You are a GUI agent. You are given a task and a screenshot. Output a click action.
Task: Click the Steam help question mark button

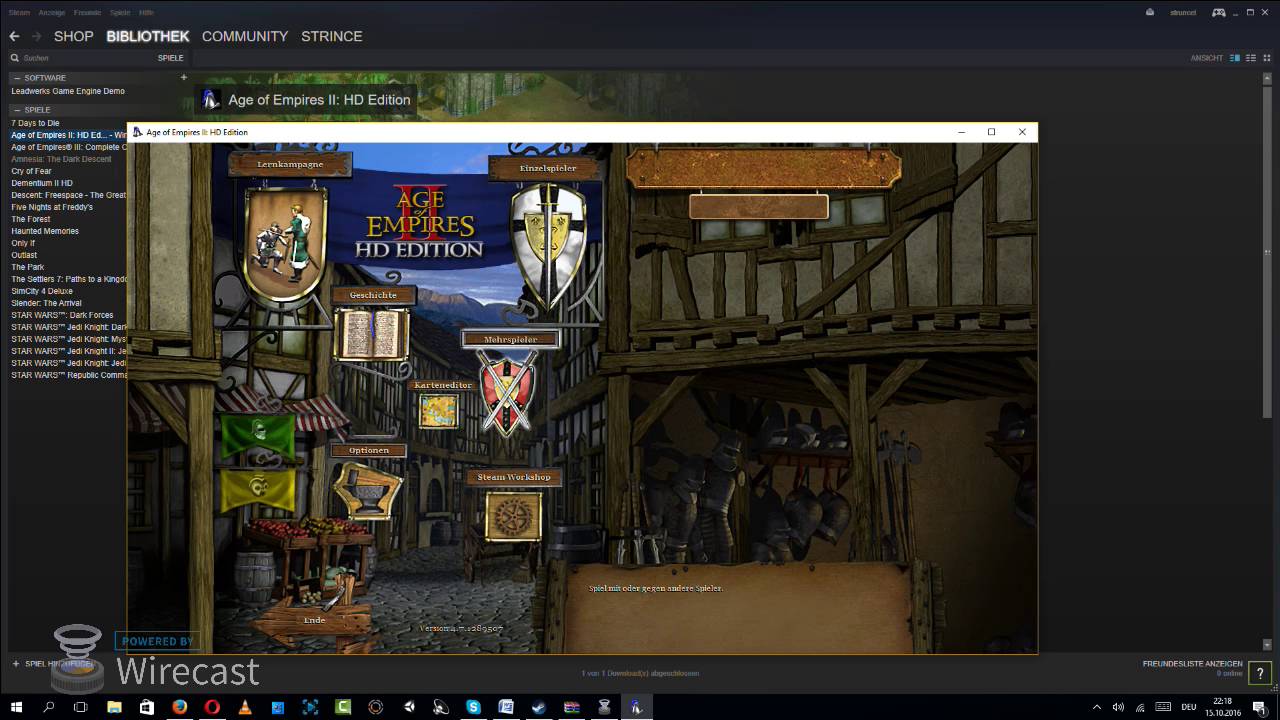tap(1260, 674)
